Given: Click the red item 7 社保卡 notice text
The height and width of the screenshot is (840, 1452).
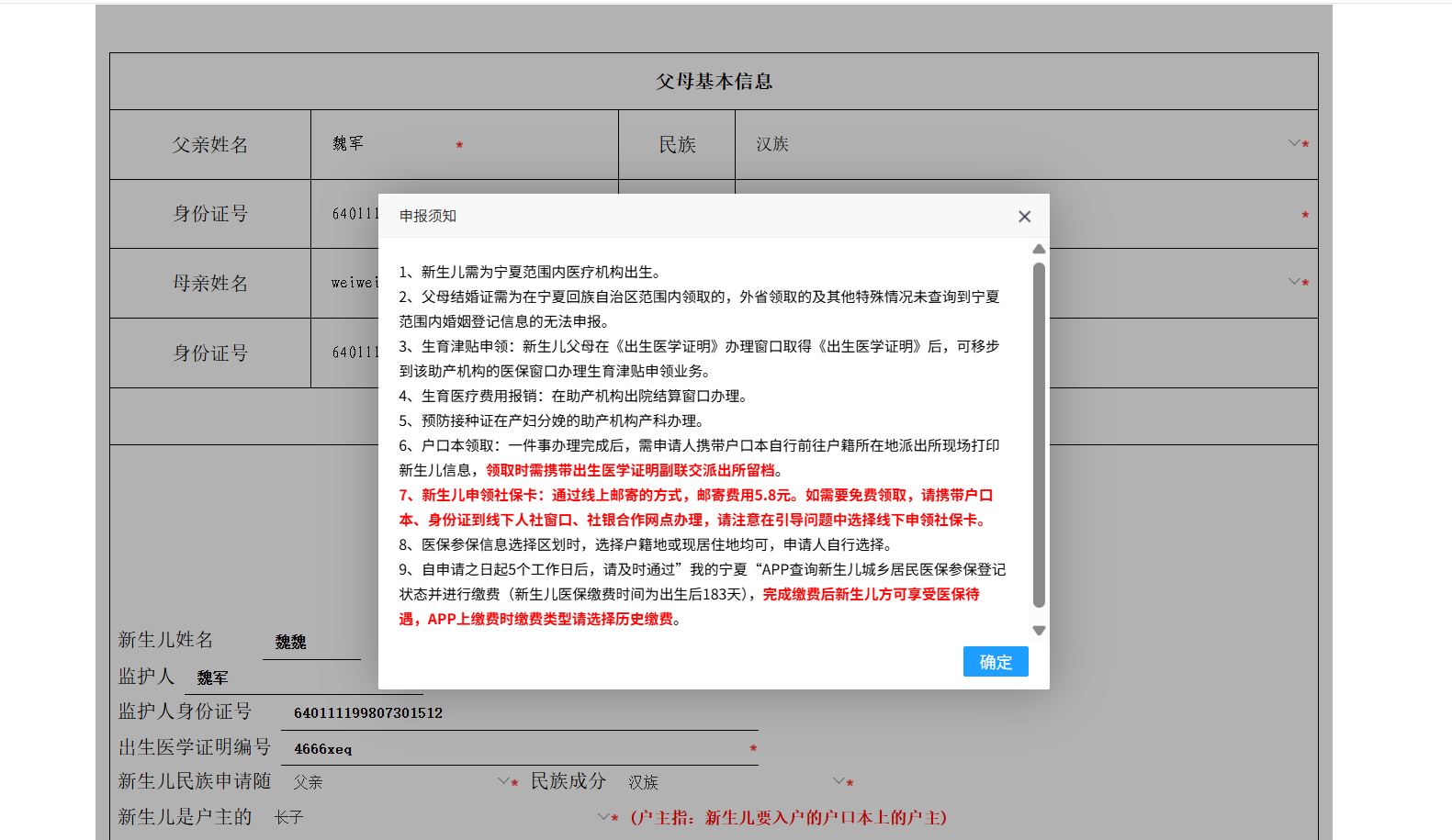Looking at the screenshot, I should pyautogui.click(x=695, y=508).
